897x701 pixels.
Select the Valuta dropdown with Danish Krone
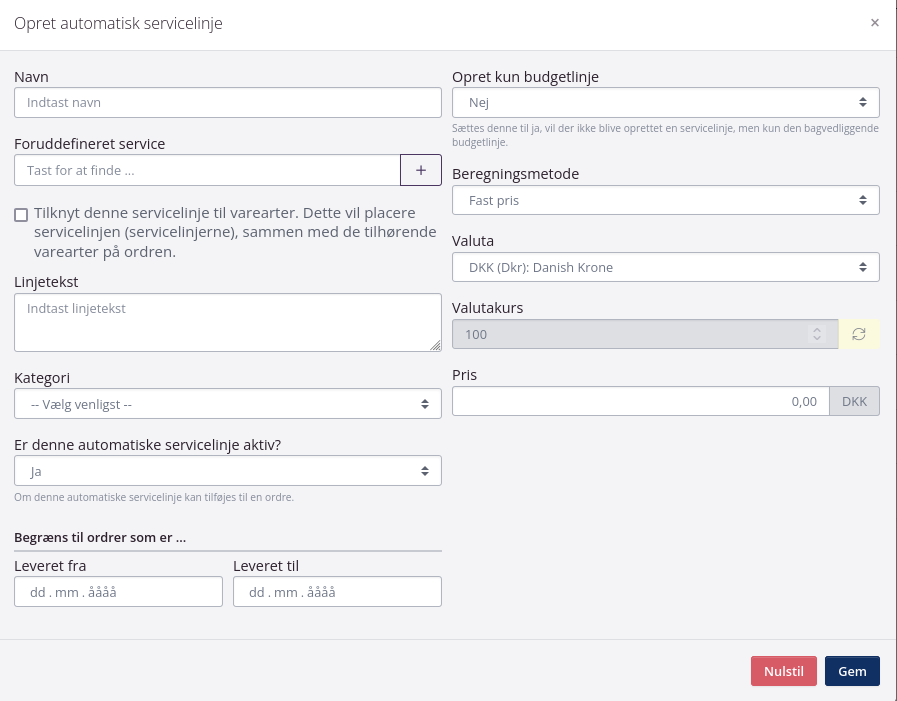[665, 267]
